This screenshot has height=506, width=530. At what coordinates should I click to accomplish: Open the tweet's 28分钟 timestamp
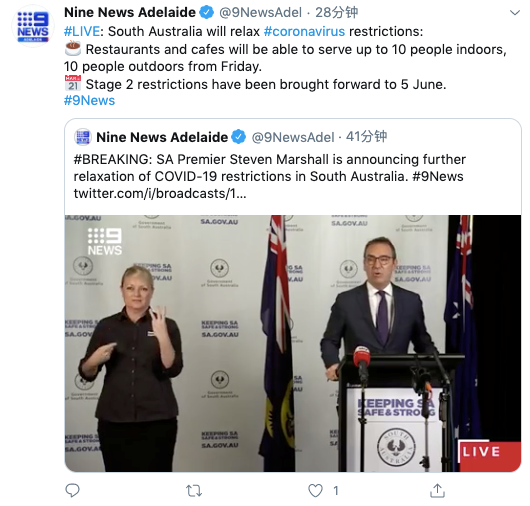point(337,13)
